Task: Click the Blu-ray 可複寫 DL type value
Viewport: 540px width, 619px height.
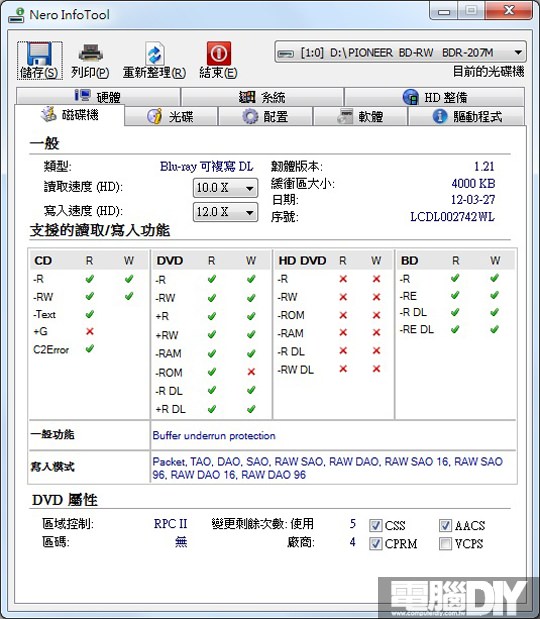Action: click(x=206, y=166)
